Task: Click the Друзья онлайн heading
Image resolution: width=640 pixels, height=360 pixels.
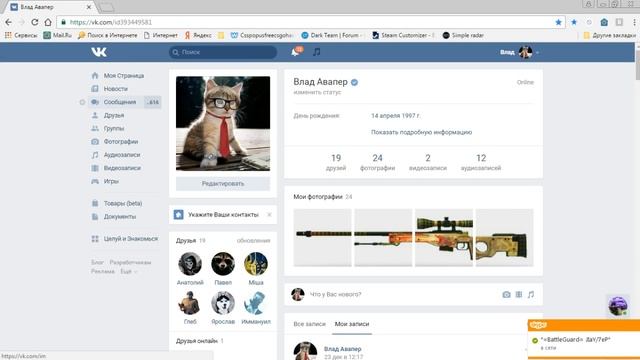Action: (197, 341)
